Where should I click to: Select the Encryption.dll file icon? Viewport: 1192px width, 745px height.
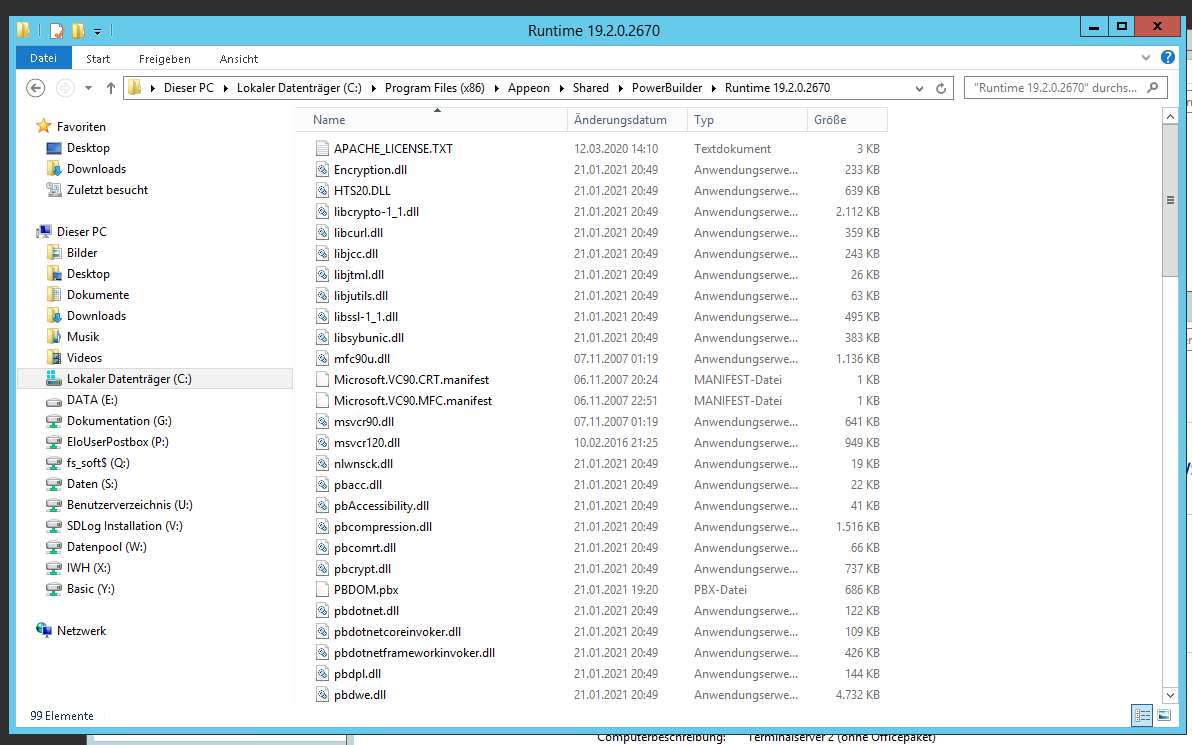click(x=322, y=170)
